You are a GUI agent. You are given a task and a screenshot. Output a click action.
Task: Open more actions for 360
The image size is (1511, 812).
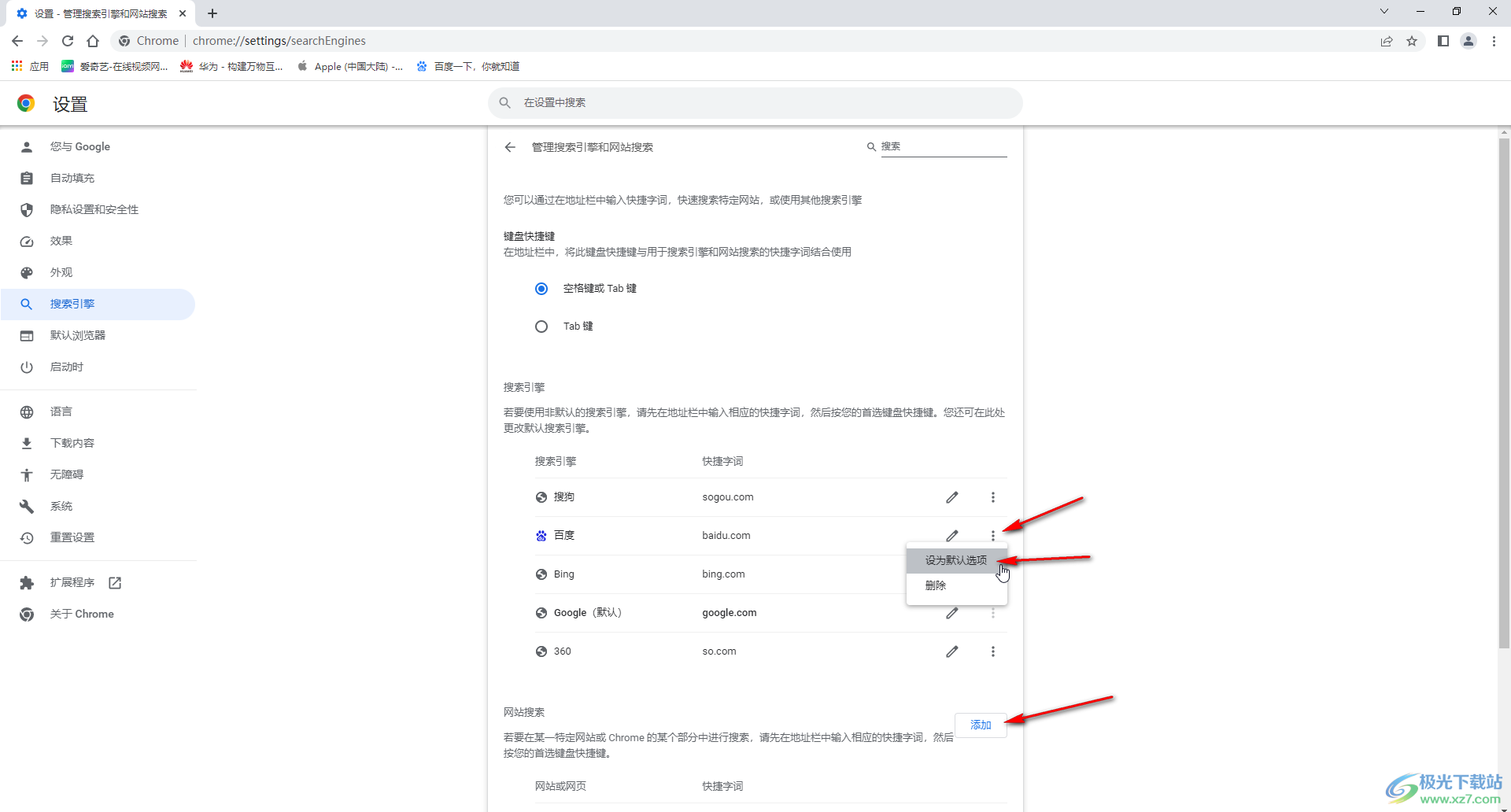(993, 651)
